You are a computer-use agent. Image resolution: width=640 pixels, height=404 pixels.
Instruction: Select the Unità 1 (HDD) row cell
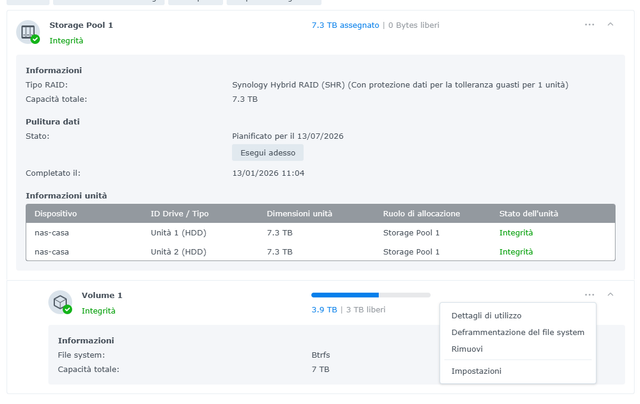tap(178, 233)
